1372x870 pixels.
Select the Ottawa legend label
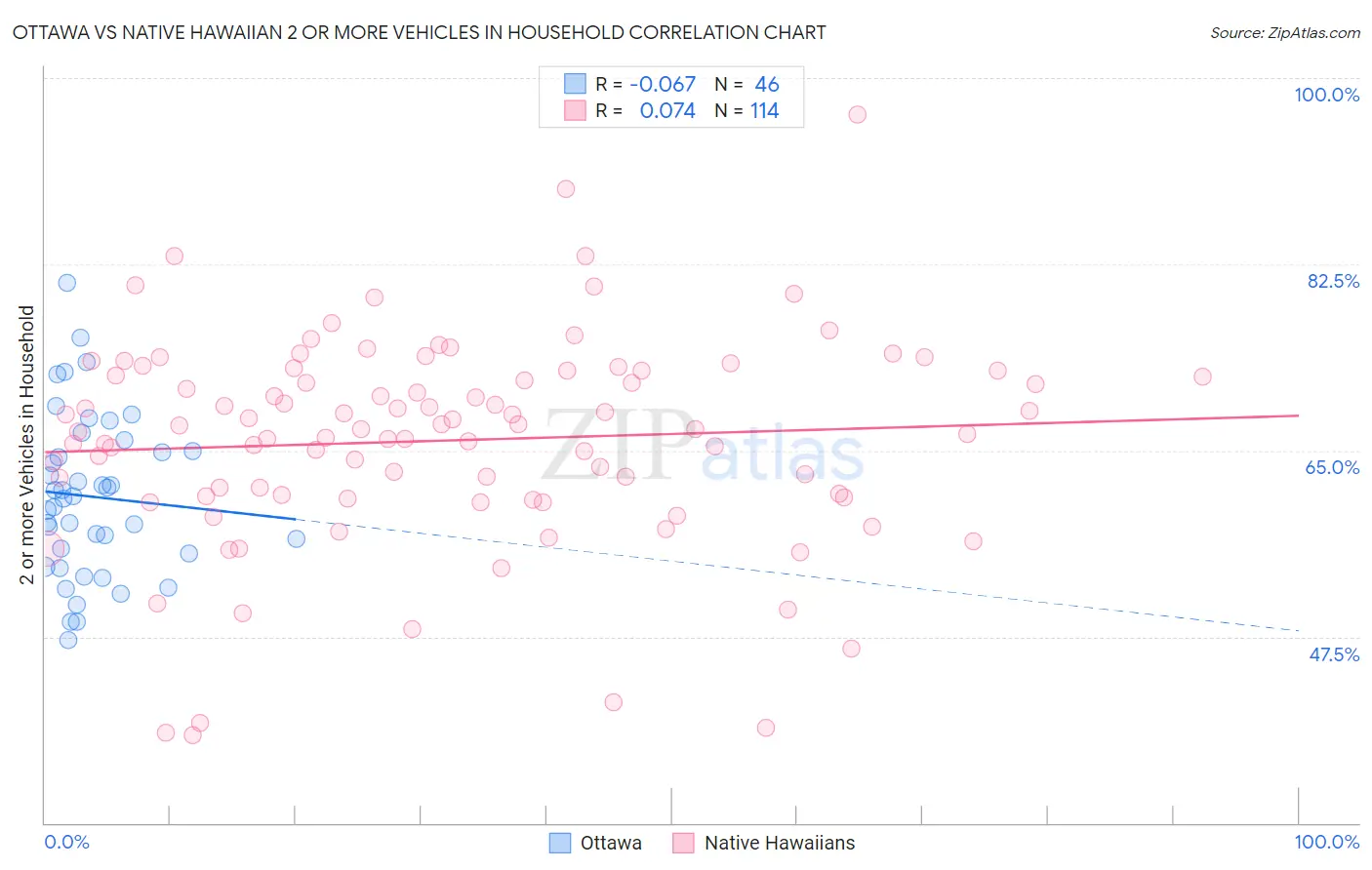(x=611, y=843)
